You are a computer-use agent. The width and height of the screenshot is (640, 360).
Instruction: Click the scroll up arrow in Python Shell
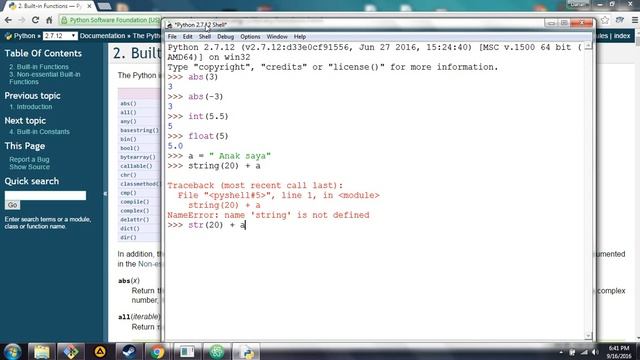click(588, 47)
